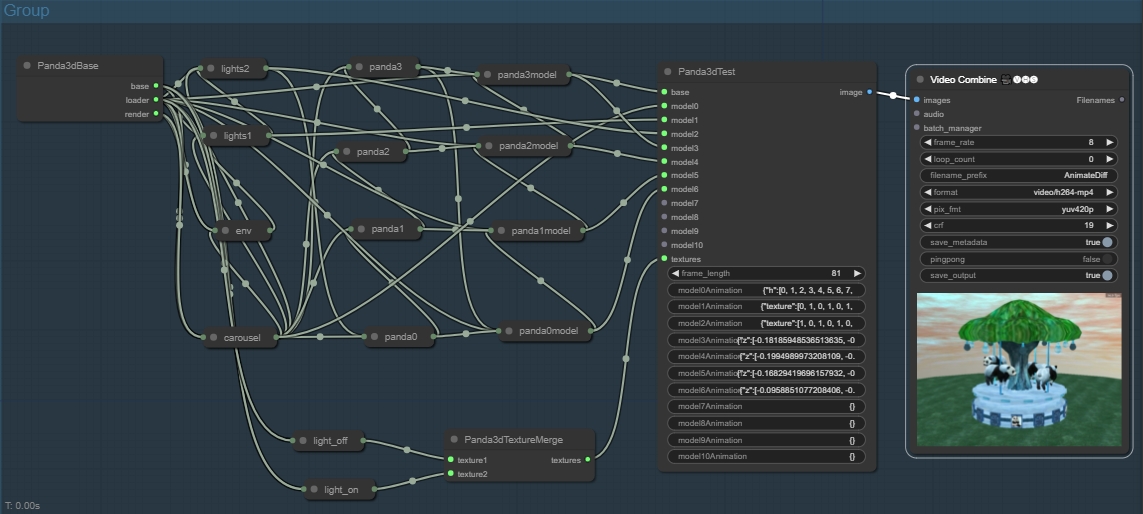Collapse the Panda3dTextureMerge node dot
The height and width of the screenshot is (514, 1143).
click(454, 440)
